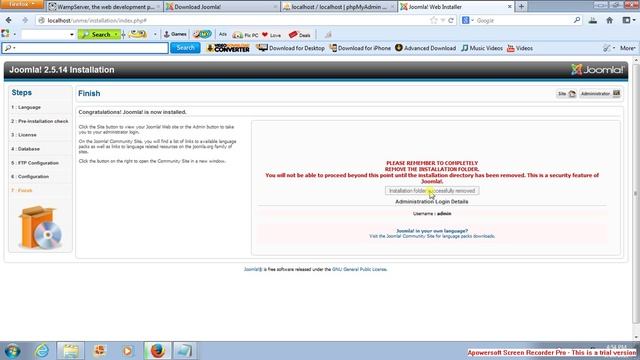This screenshot has height=360, width=640.
Task: Click the browser forward arrow
Action: (25, 20)
